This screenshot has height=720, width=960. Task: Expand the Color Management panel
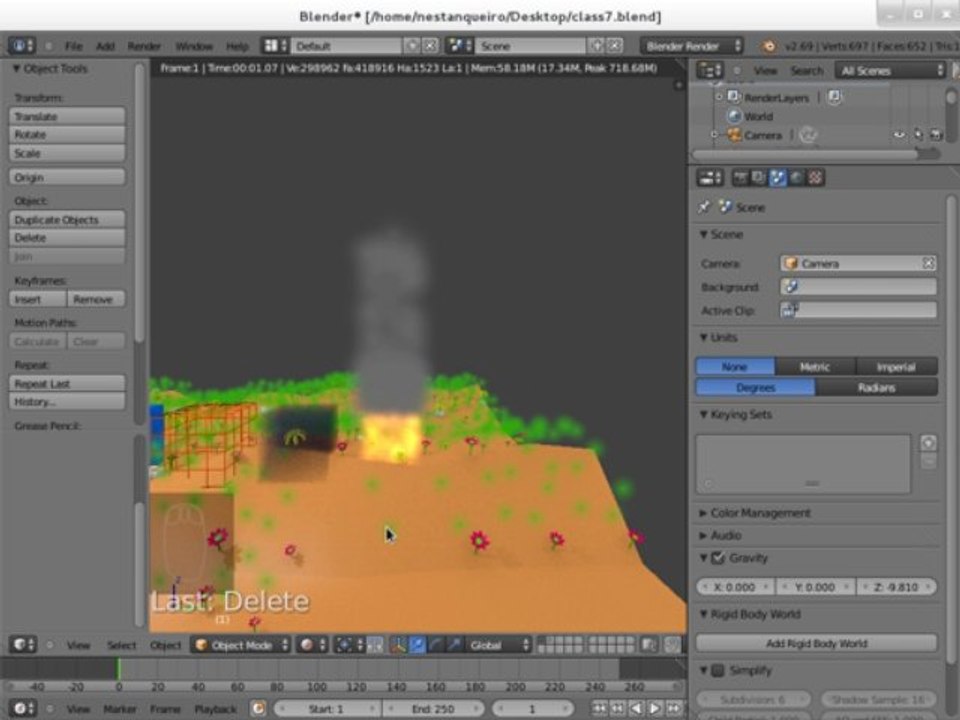[704, 513]
